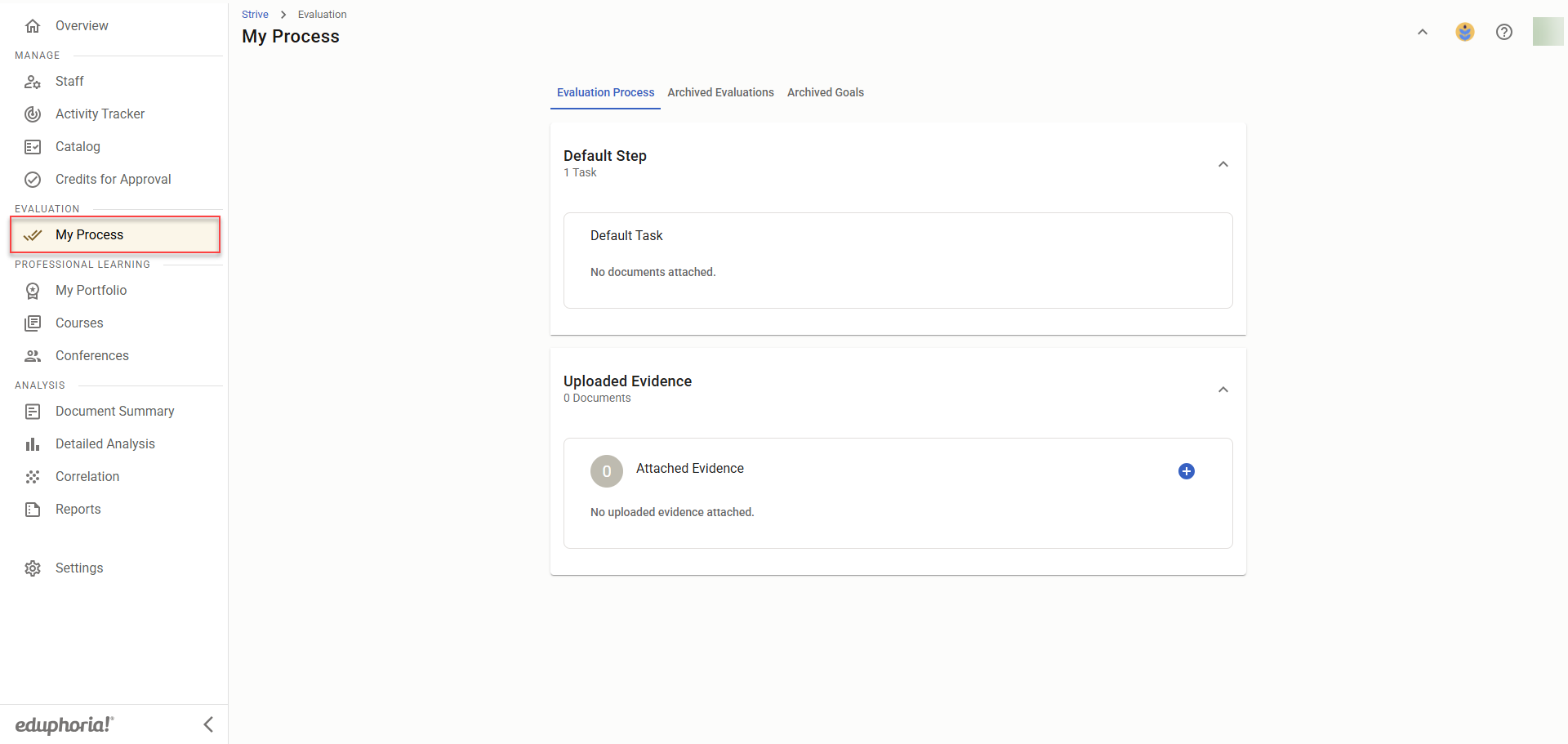Image resolution: width=1568 pixels, height=744 pixels.
Task: Collapse the top header chevron
Action: [1422, 32]
